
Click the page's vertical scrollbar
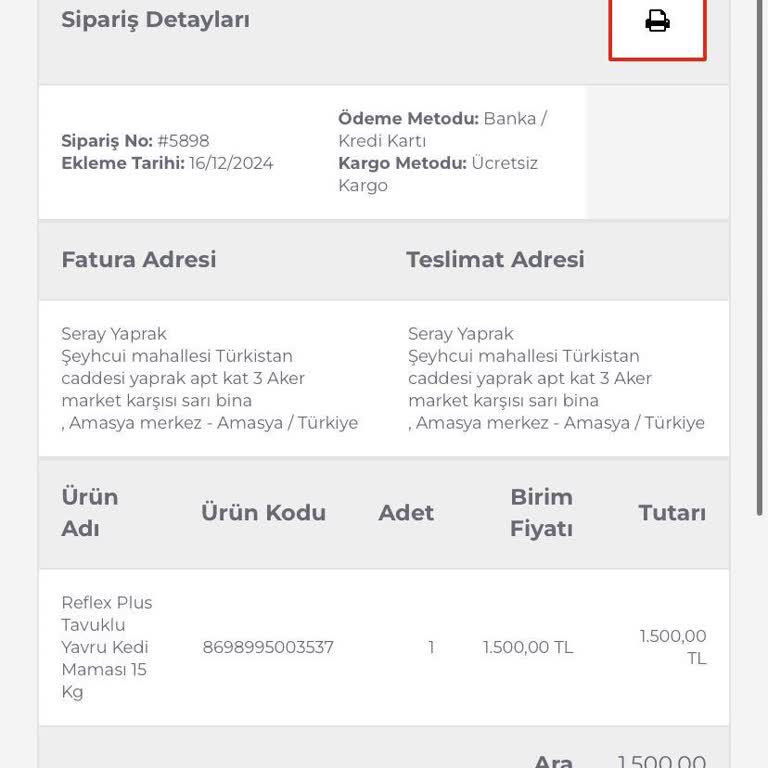click(760, 257)
